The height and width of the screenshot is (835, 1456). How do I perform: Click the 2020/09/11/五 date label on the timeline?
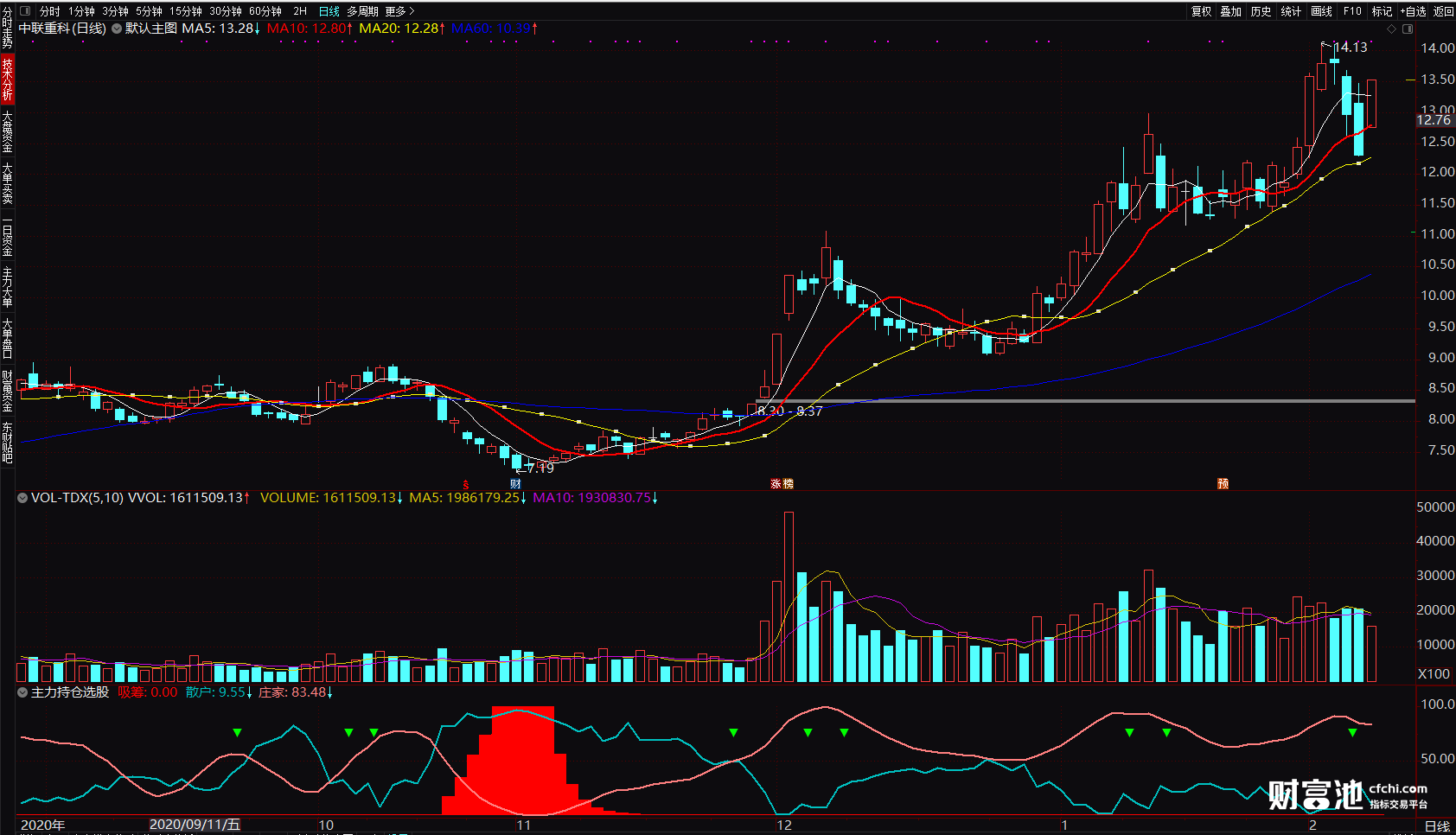pyautogui.click(x=195, y=825)
